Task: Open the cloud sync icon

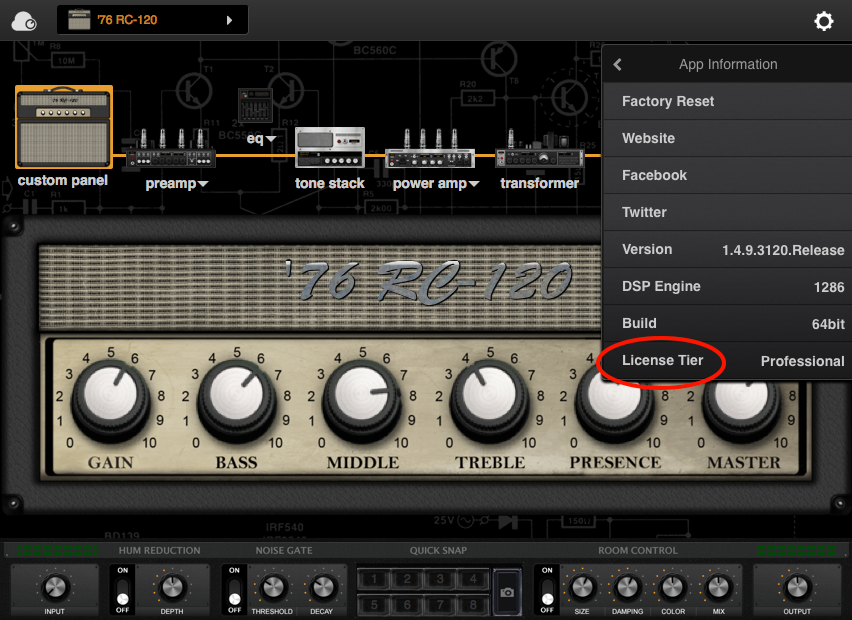Action: [x=24, y=21]
